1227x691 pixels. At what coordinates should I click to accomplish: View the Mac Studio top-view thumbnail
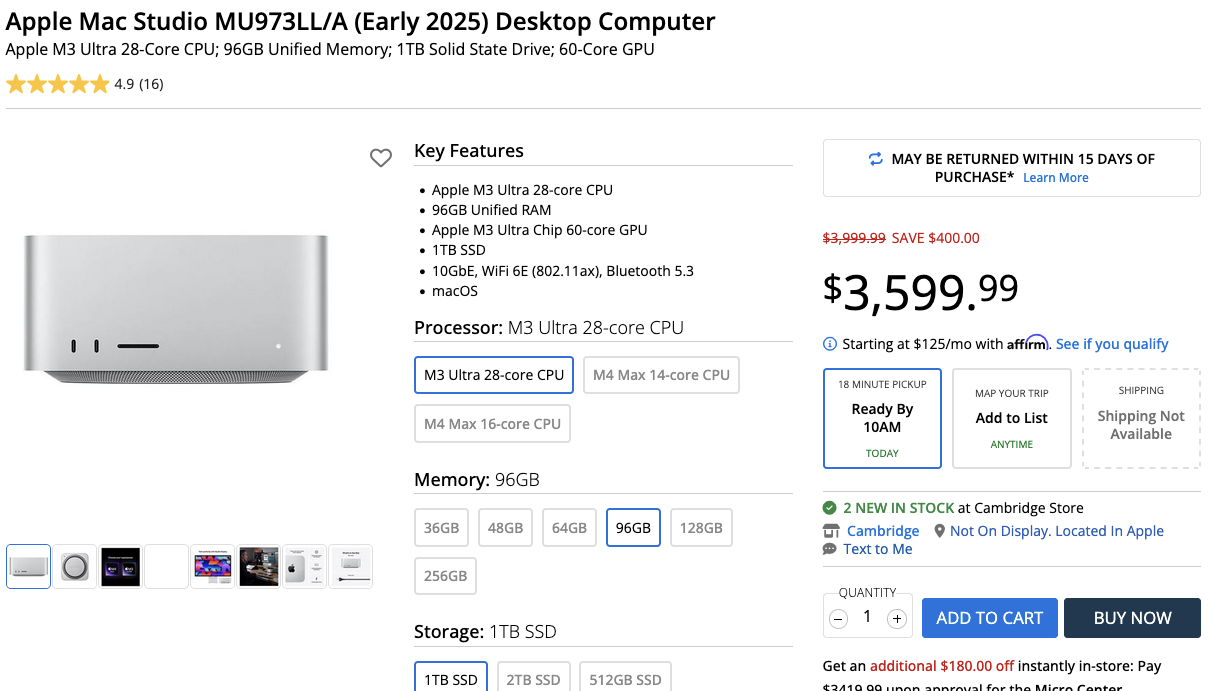tap(75, 567)
